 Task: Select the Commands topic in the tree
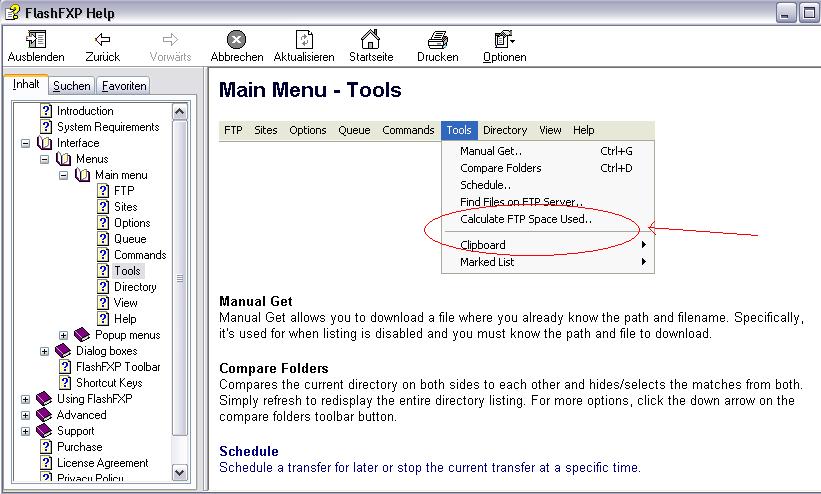(140, 255)
